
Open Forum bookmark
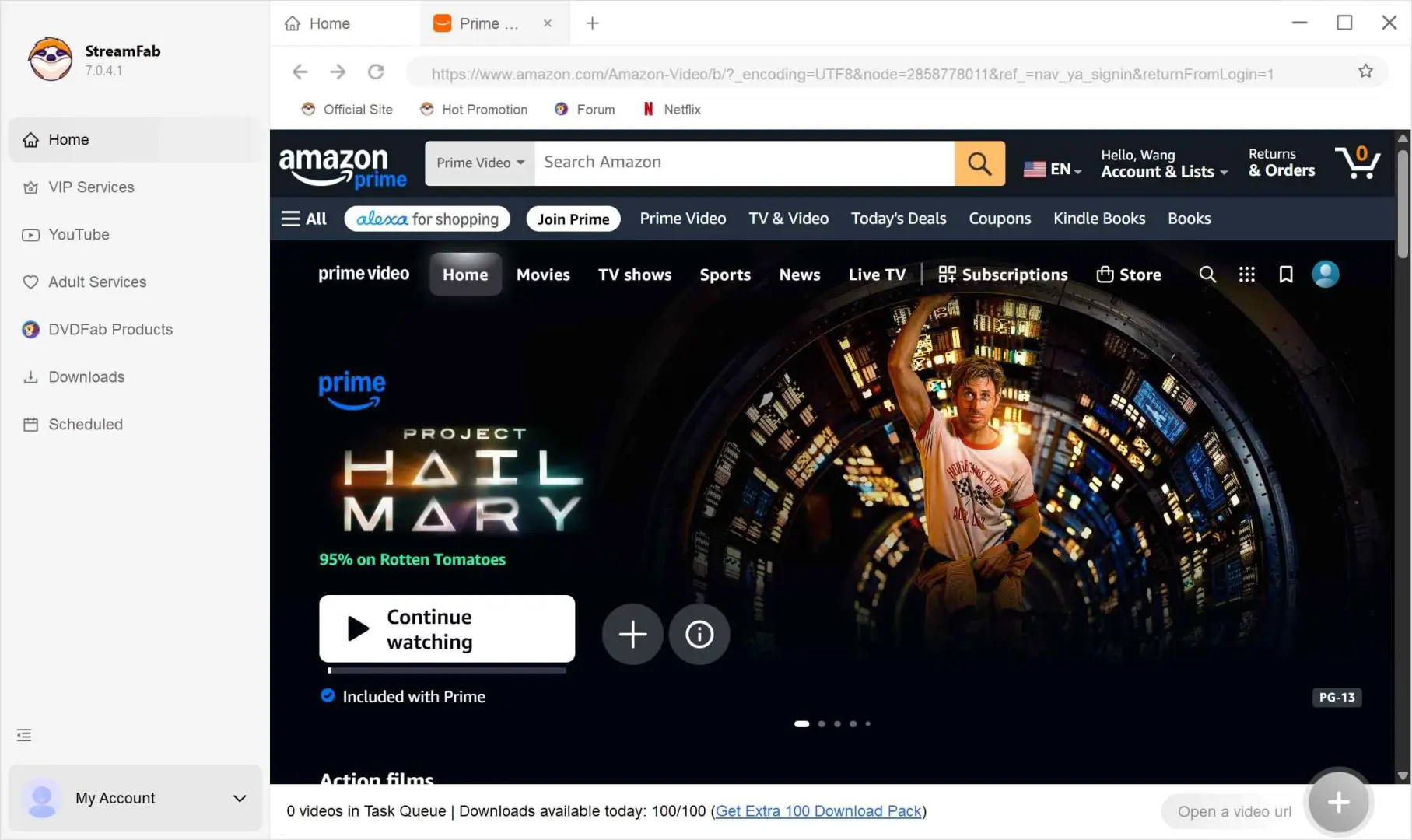(584, 110)
